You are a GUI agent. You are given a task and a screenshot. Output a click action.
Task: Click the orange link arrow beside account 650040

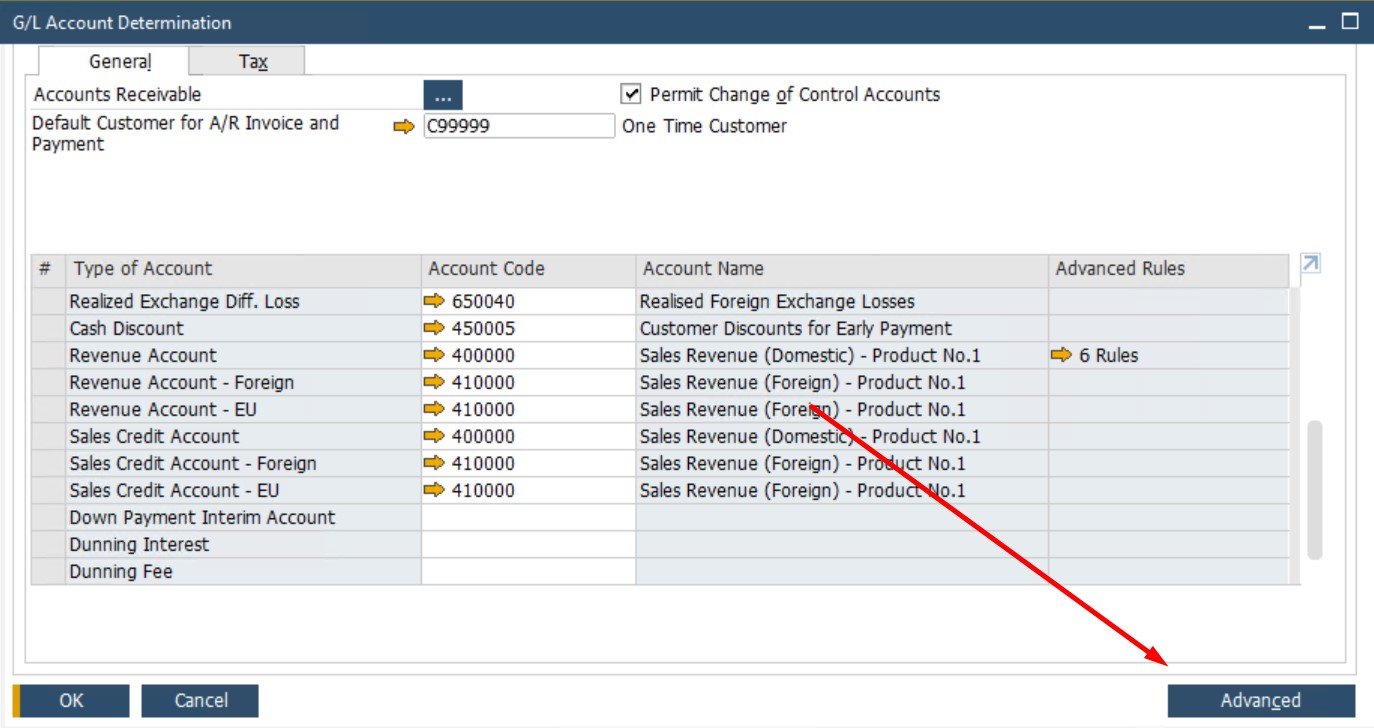(x=434, y=300)
